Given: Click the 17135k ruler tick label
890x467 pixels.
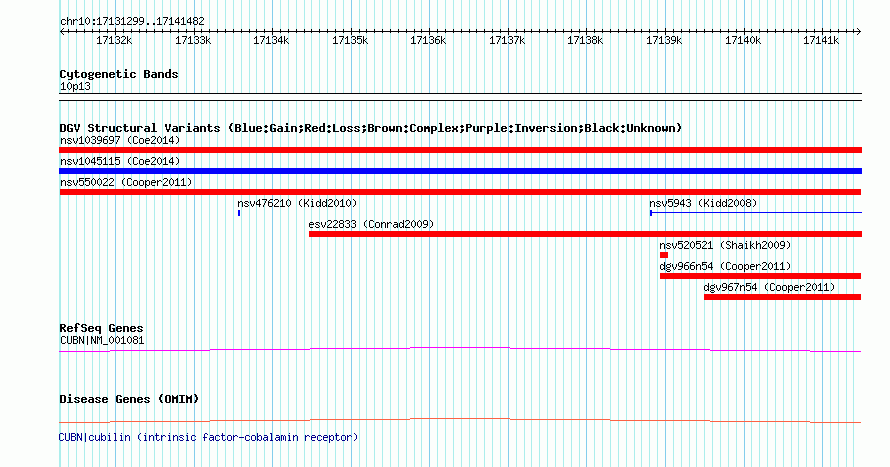Looking at the screenshot, I should pyautogui.click(x=350, y=40).
